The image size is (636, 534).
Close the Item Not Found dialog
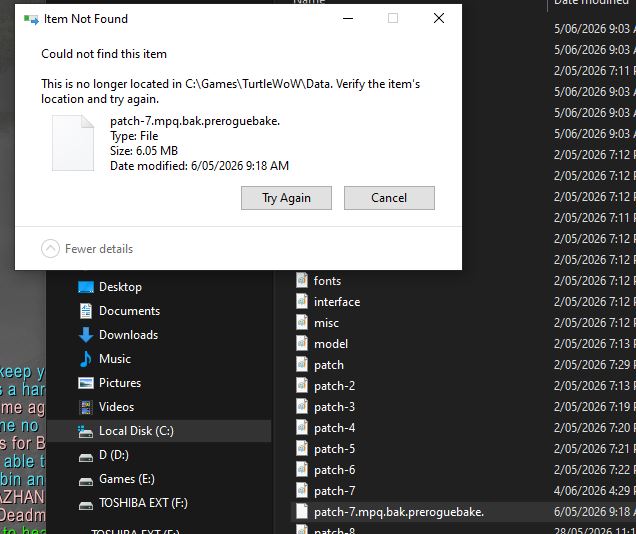pyautogui.click(x=439, y=18)
